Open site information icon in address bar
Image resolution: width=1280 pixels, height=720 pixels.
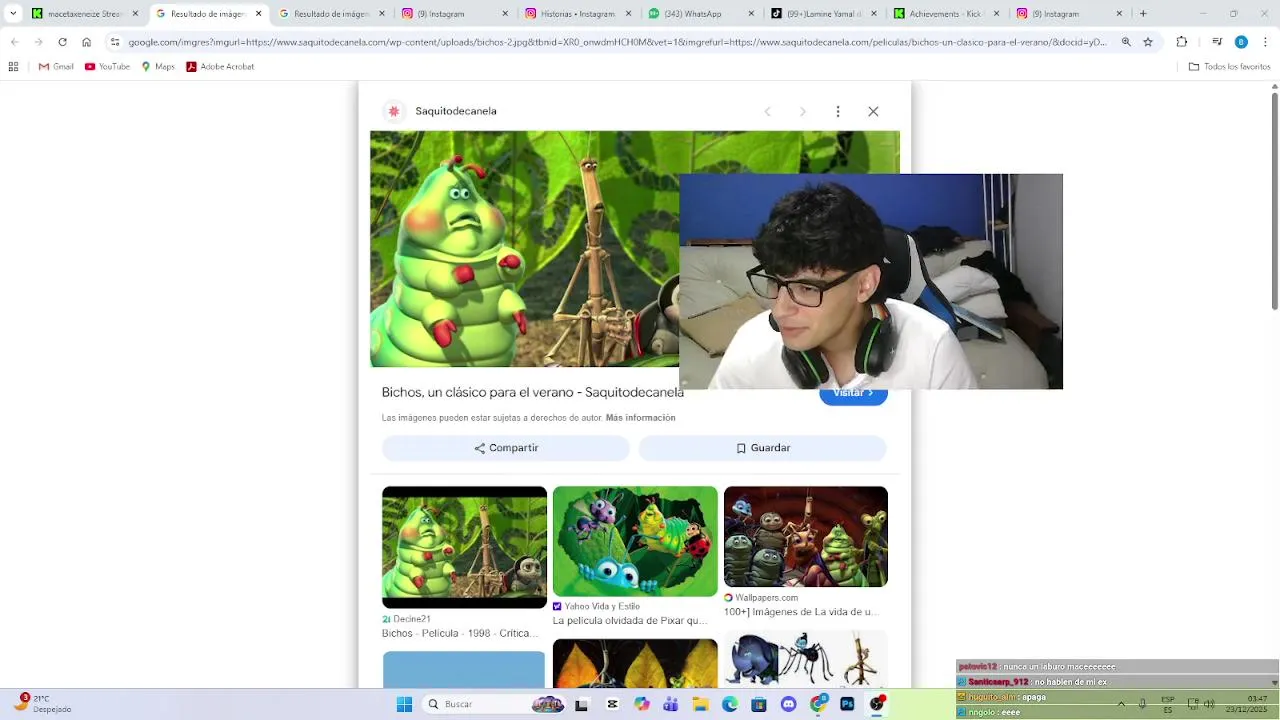tap(115, 42)
